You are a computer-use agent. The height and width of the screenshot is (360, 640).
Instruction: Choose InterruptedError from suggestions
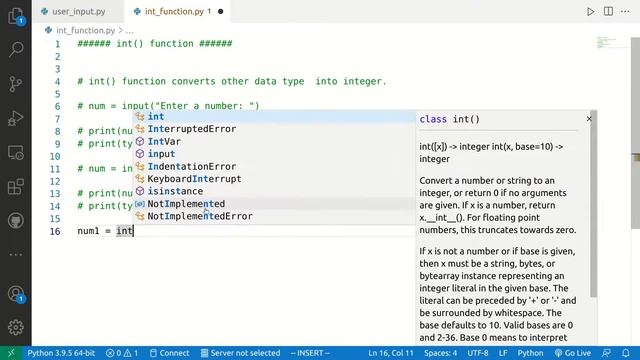(274, 129)
